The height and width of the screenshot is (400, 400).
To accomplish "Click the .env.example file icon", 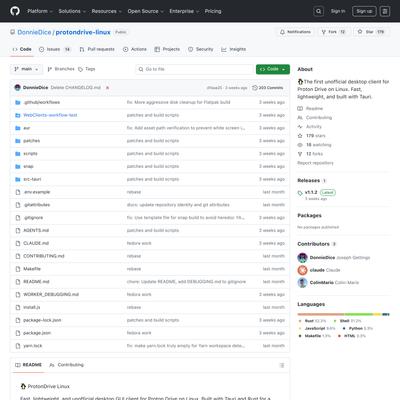I will pos(18,192).
